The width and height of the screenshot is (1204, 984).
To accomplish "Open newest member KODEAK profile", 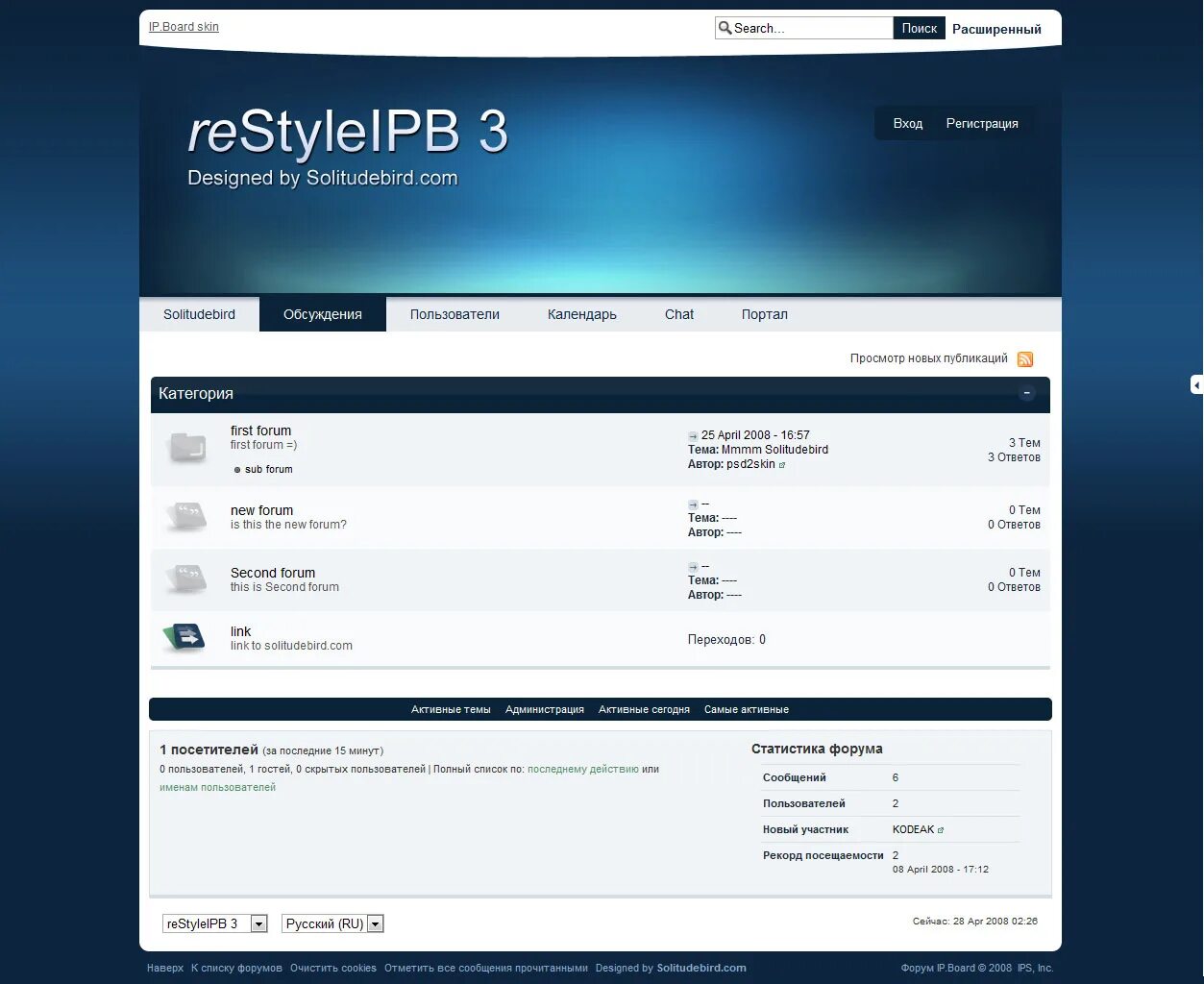I will pyautogui.click(x=913, y=830).
